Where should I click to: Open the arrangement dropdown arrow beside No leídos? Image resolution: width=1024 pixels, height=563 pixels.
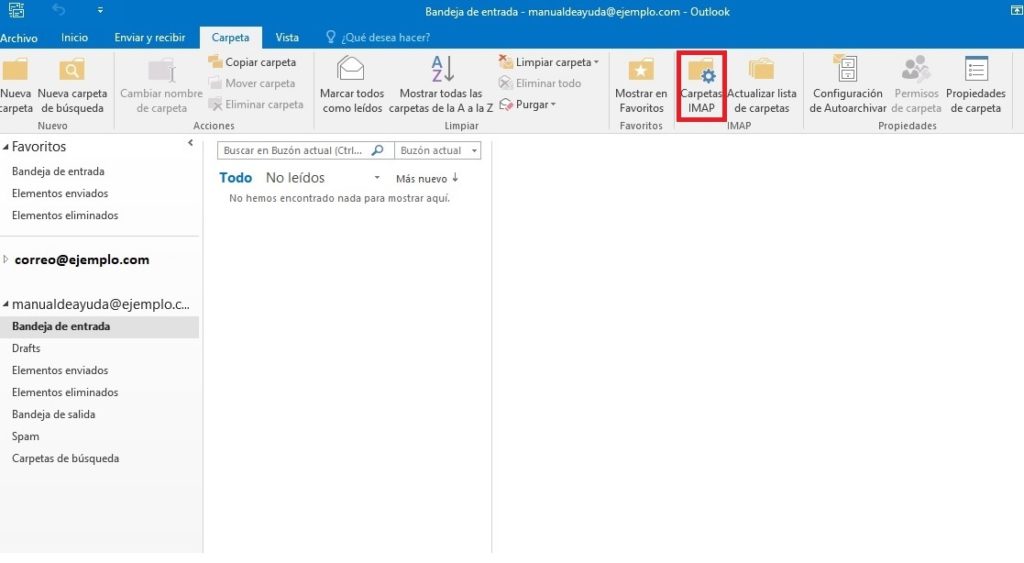tap(377, 178)
